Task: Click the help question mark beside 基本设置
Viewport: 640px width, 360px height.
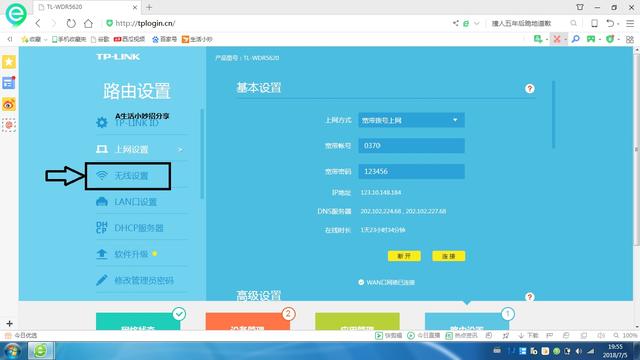Action: pyautogui.click(x=529, y=89)
